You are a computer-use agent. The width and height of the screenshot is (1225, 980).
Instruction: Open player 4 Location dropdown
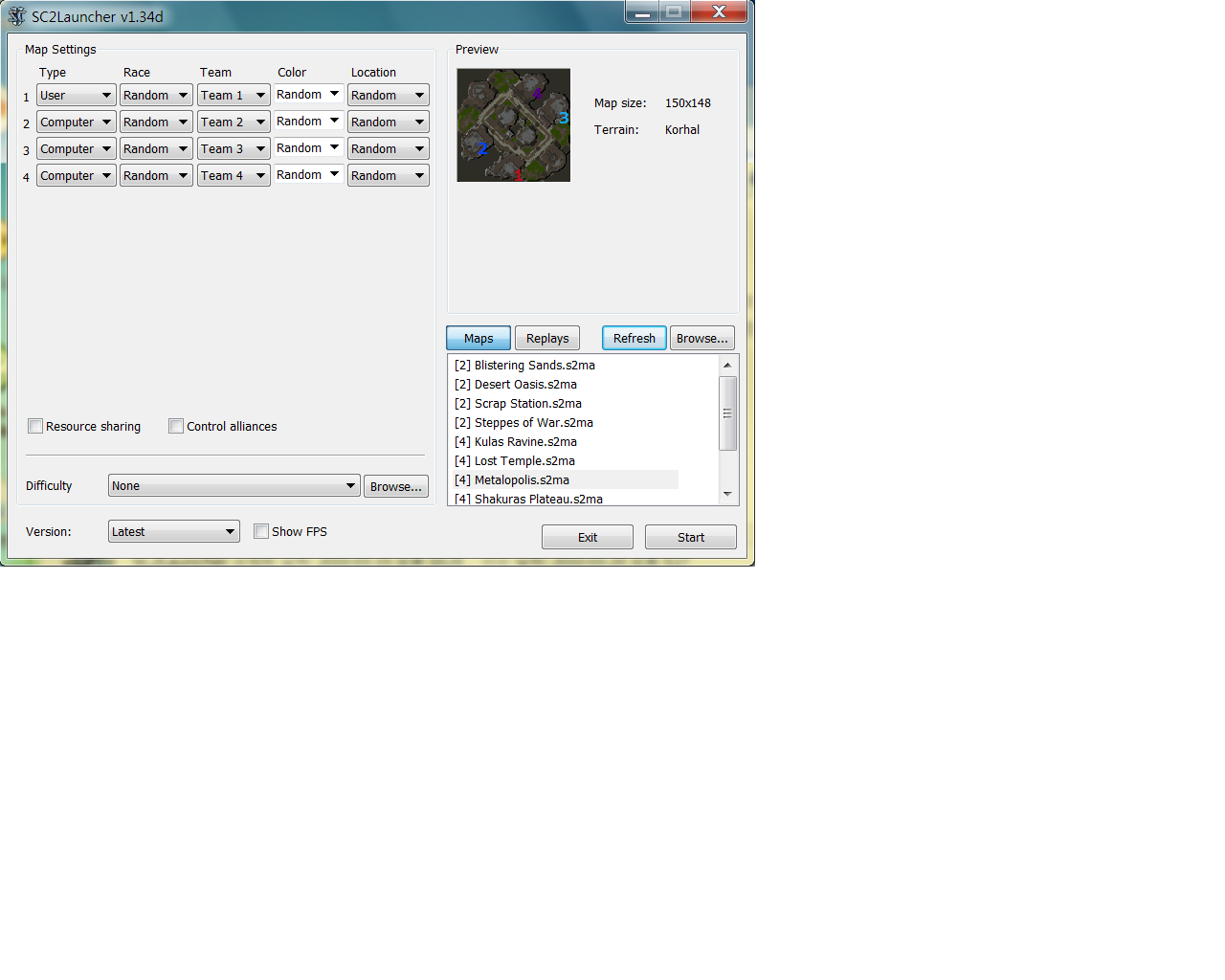pos(388,176)
